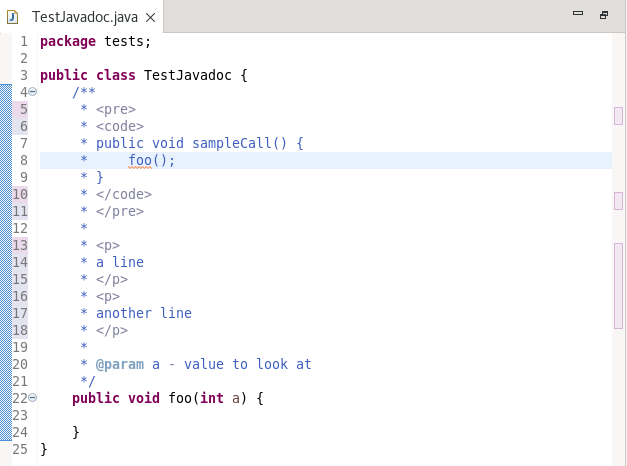Click the foo method name on line 22
Image resolution: width=627 pixels, height=466 pixels.
[180, 398]
